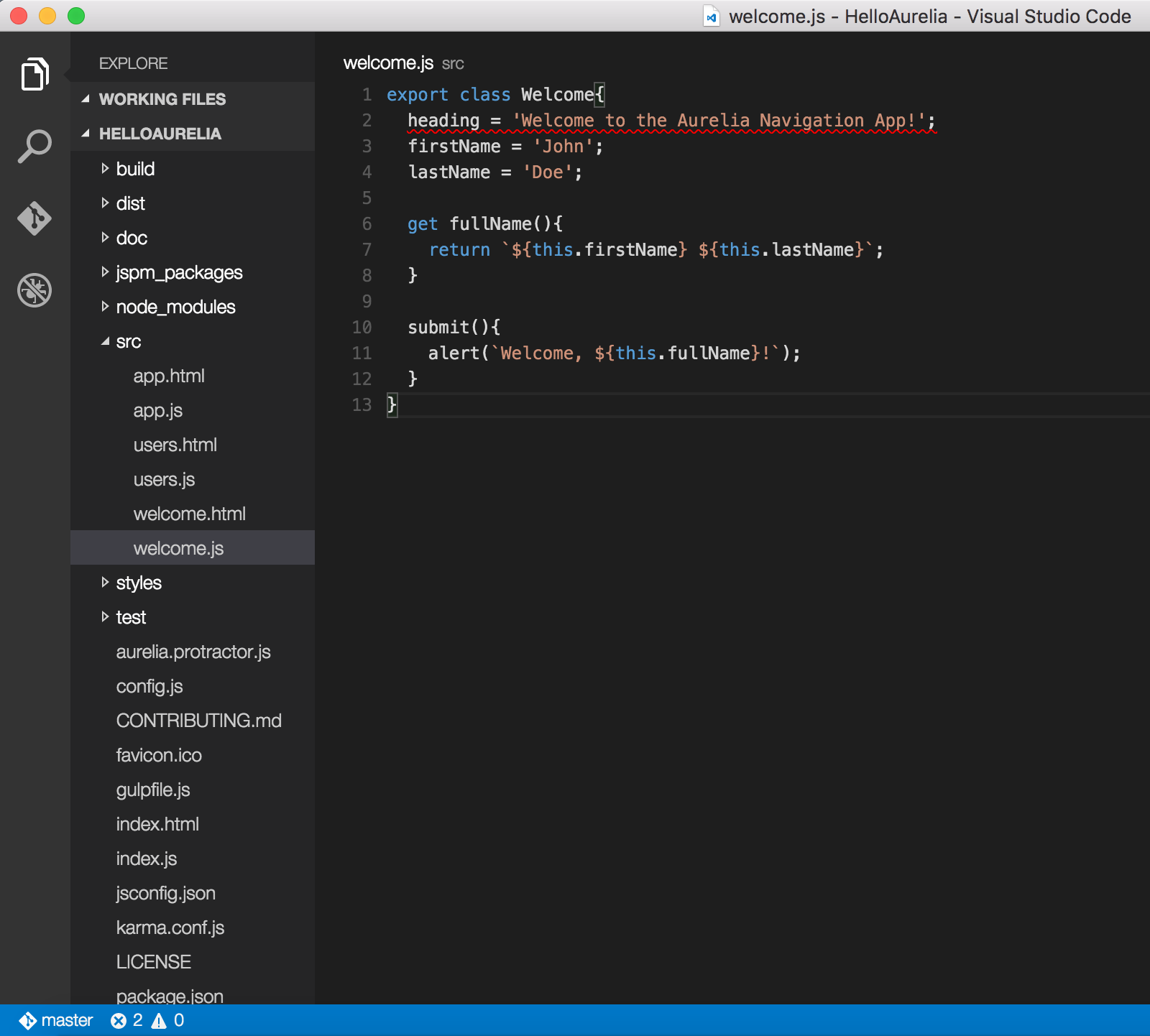Image resolution: width=1150 pixels, height=1036 pixels.
Task: Expand the test folder
Action: click(105, 617)
